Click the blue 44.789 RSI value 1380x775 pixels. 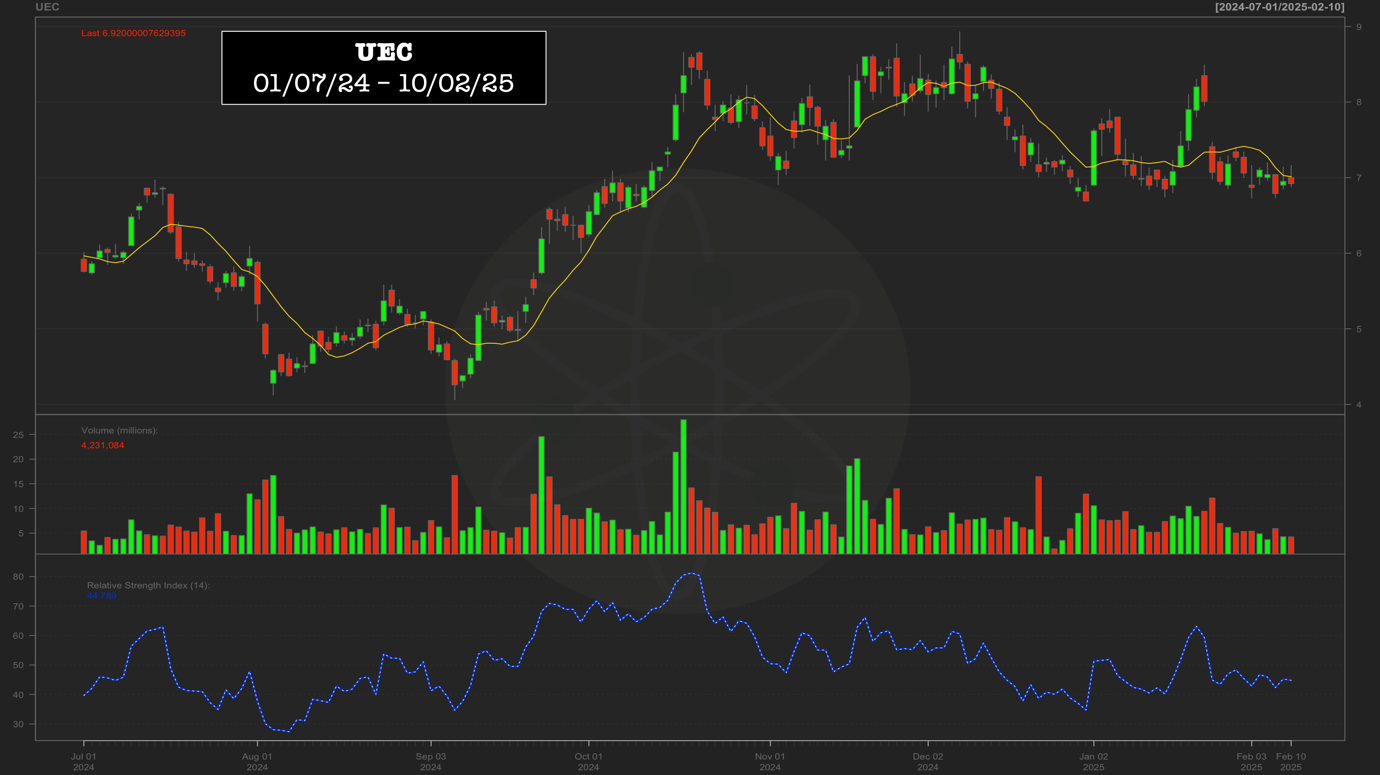101,596
